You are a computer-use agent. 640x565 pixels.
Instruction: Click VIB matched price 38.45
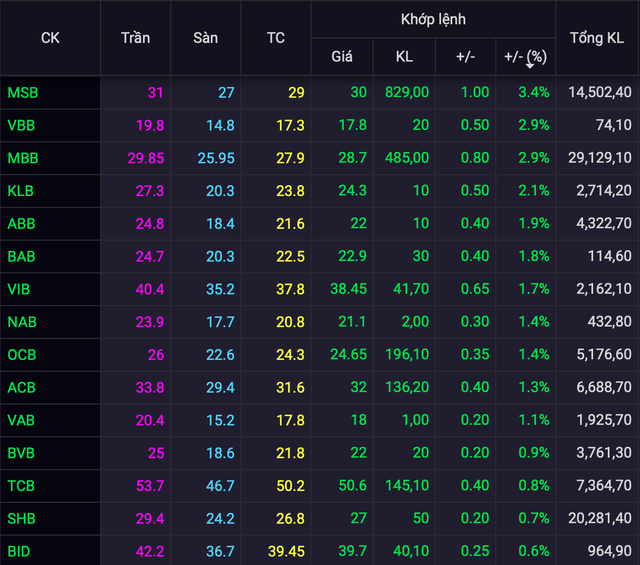tap(348, 289)
